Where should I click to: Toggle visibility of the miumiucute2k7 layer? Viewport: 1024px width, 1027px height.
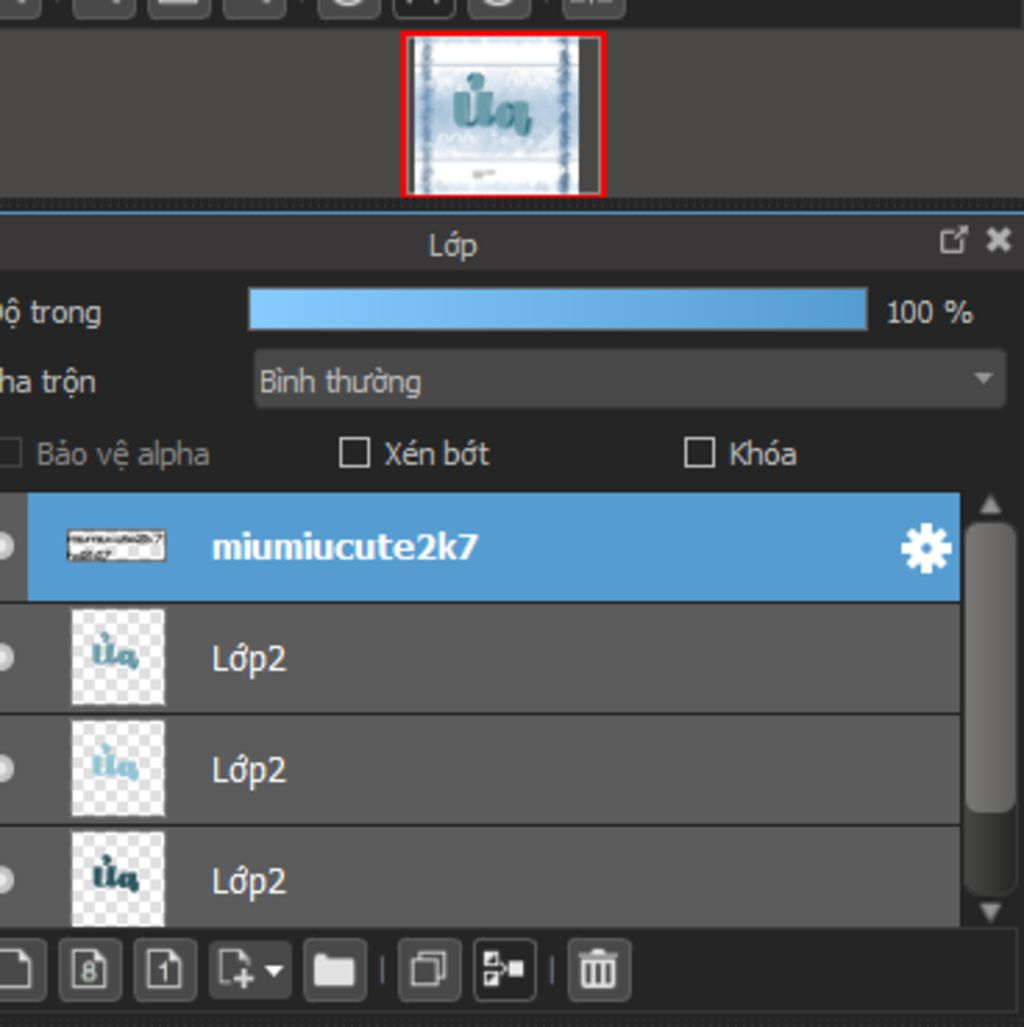point(7,546)
